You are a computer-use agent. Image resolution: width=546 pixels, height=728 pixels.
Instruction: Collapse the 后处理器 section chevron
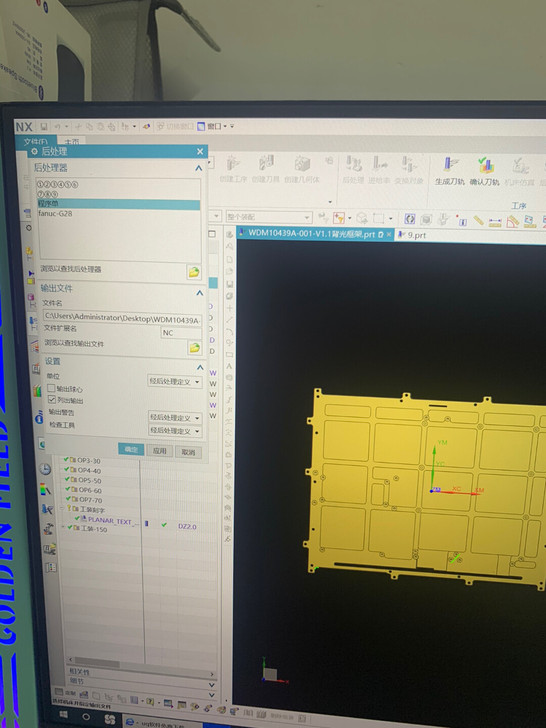click(199, 168)
